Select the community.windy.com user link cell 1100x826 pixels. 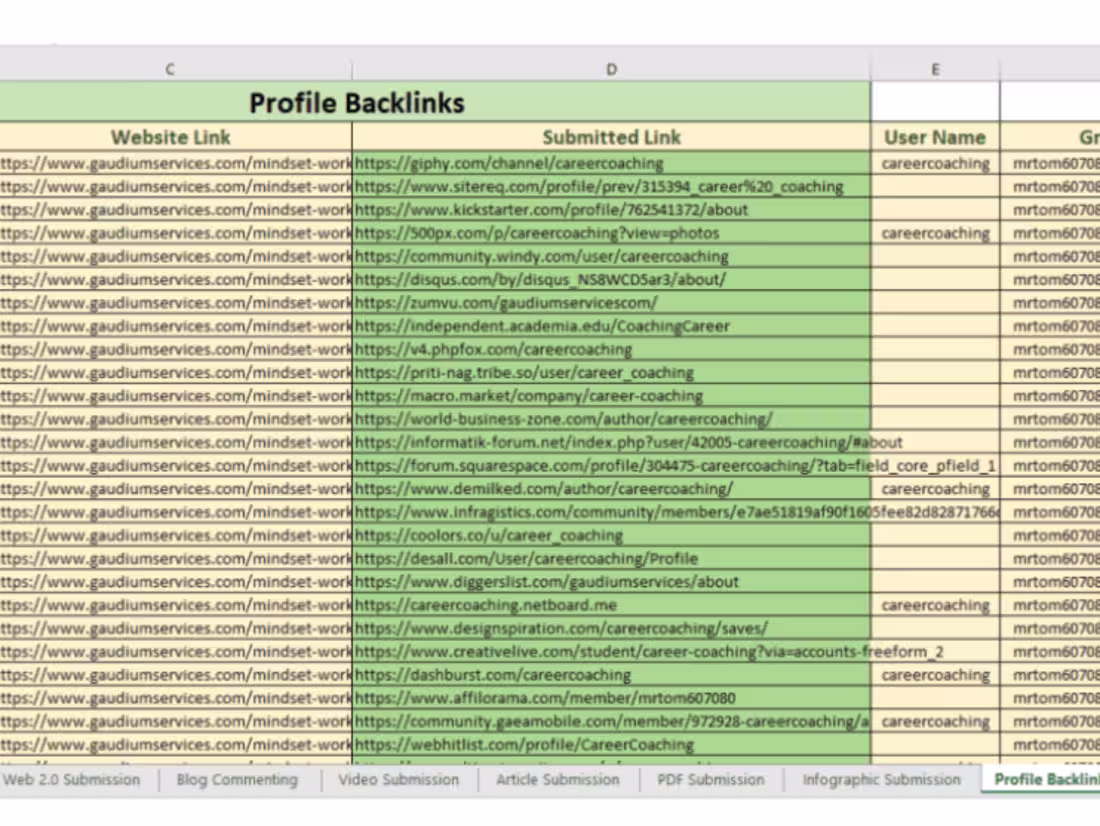611,256
